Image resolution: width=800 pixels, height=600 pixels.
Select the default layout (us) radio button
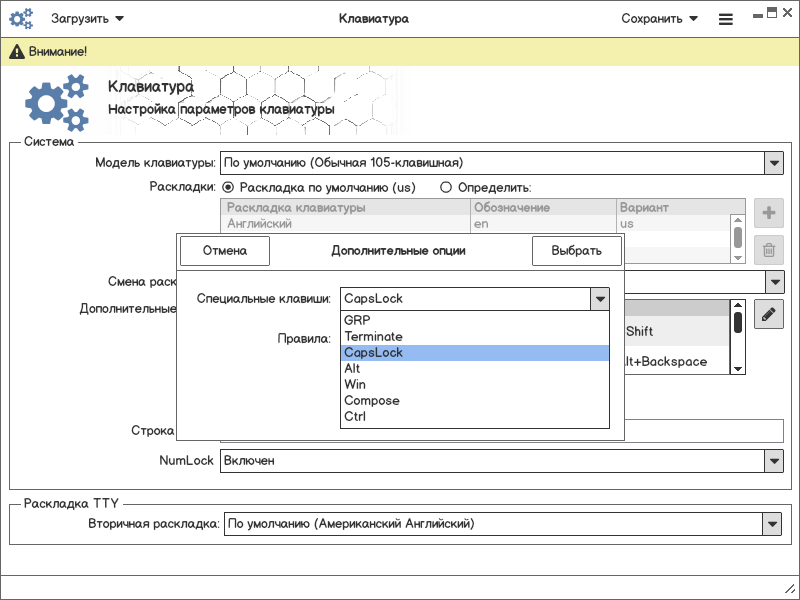tap(228, 187)
